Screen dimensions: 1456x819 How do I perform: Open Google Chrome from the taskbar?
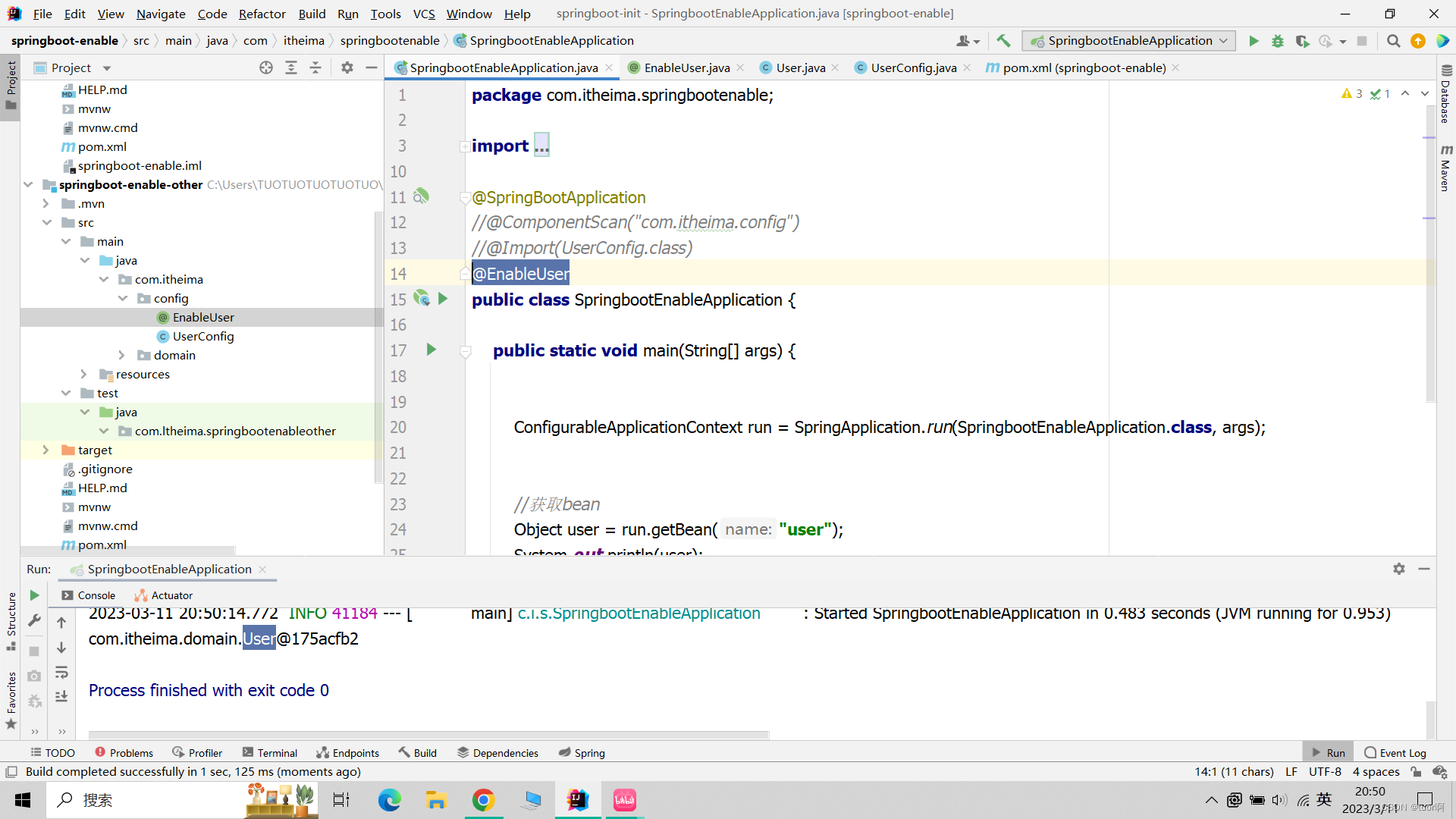point(483,800)
